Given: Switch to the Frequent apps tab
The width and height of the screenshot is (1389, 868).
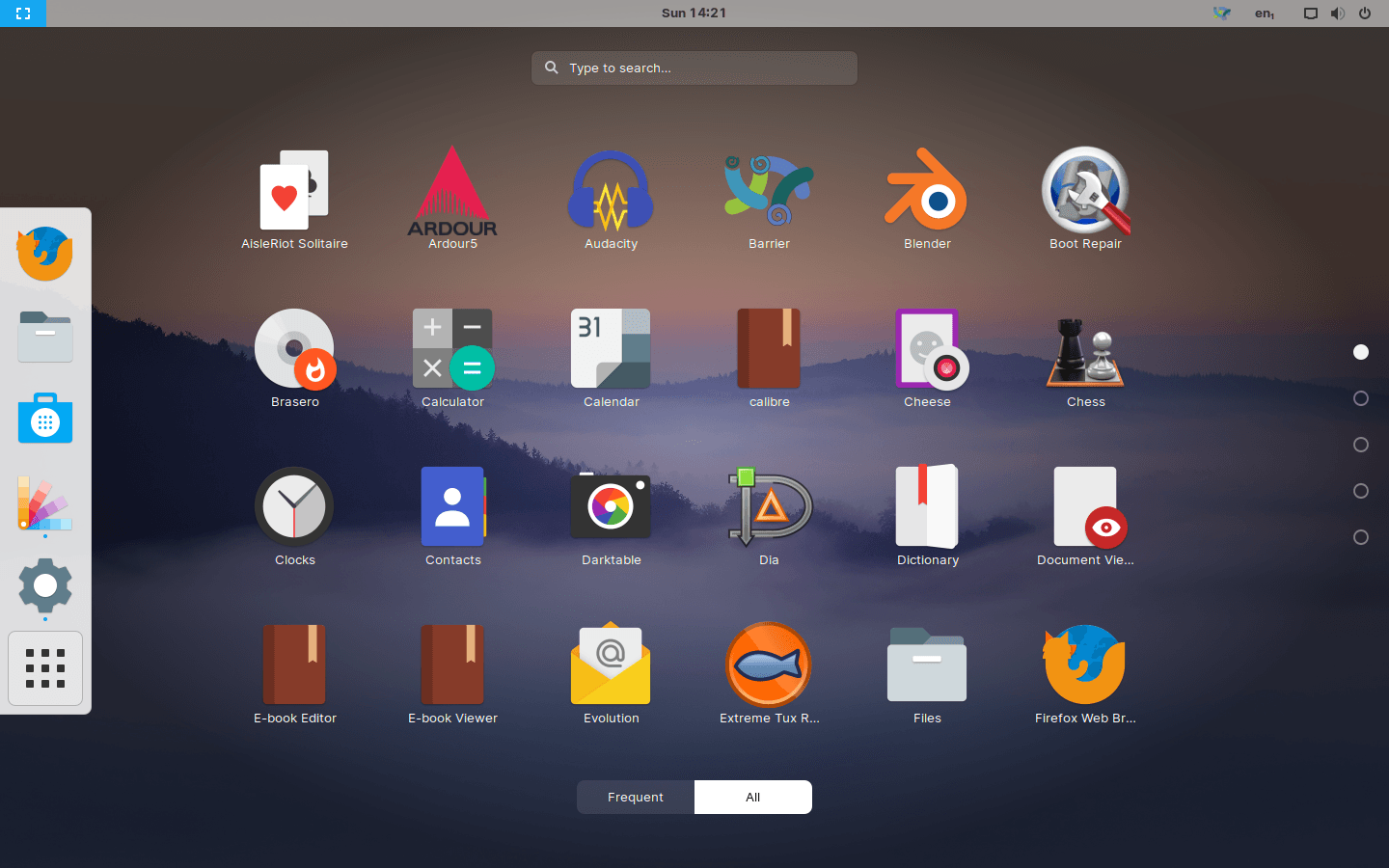Looking at the screenshot, I should tap(635, 797).
